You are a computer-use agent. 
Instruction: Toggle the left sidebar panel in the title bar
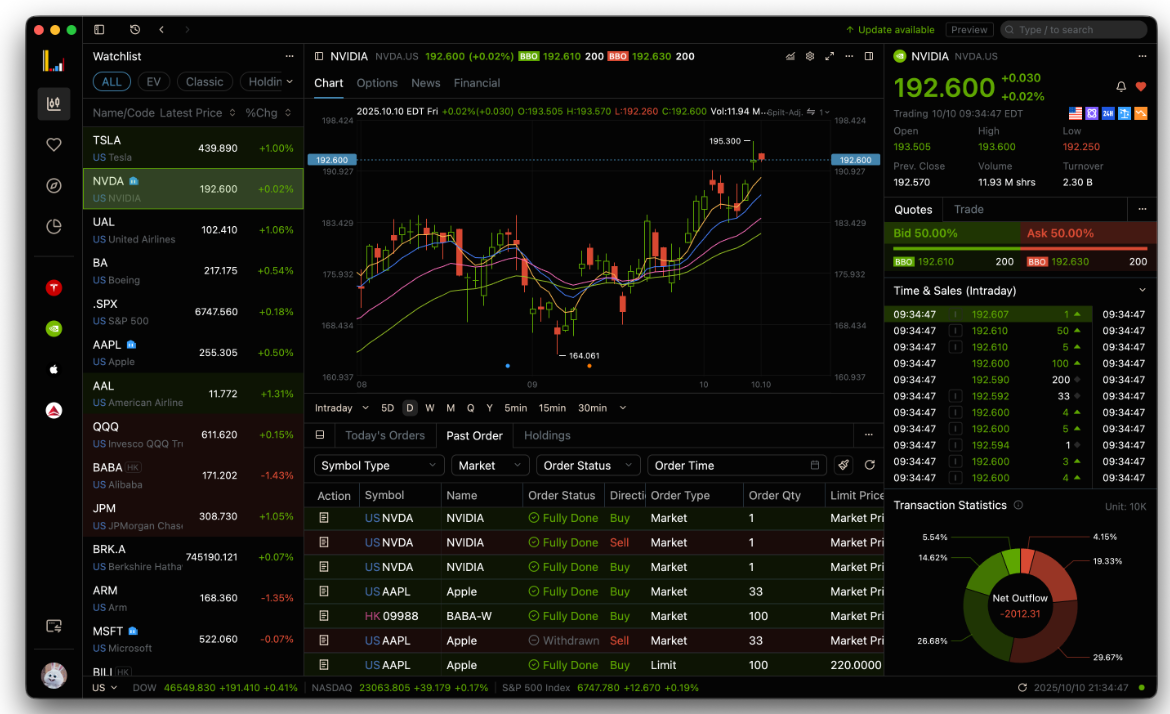click(x=99, y=30)
